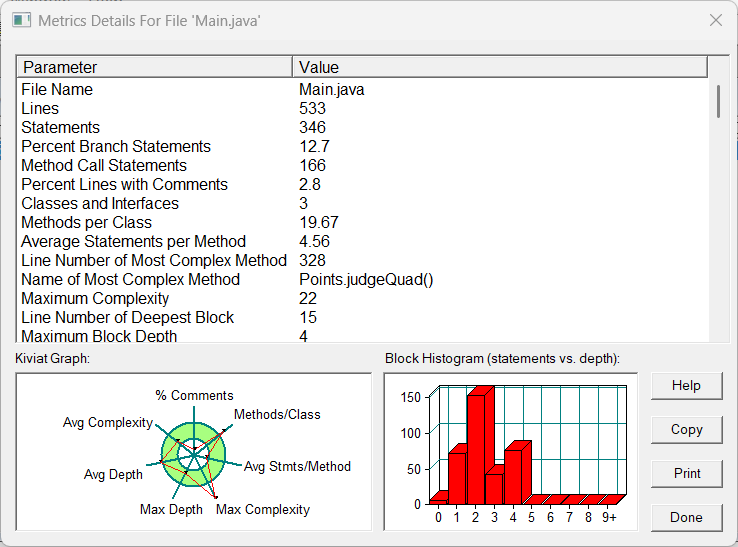The image size is (738, 547).
Task: Select Maximum Complexity row
Action: click(362, 298)
